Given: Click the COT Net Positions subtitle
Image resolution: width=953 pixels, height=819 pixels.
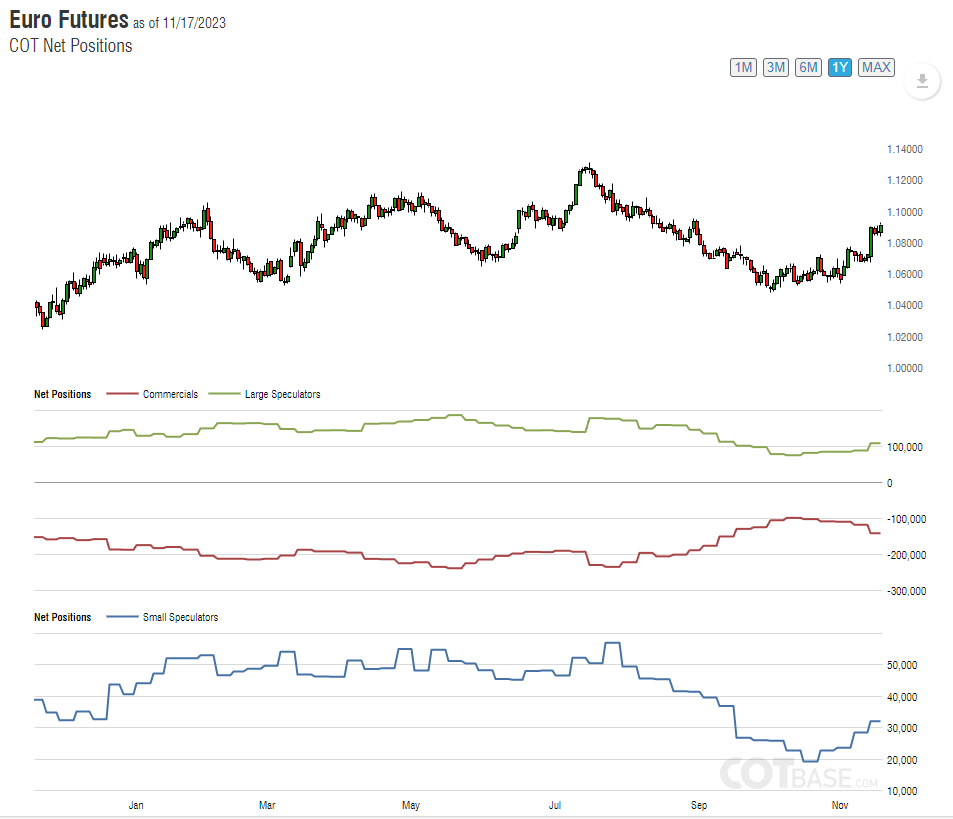Looking at the screenshot, I should point(70,45).
